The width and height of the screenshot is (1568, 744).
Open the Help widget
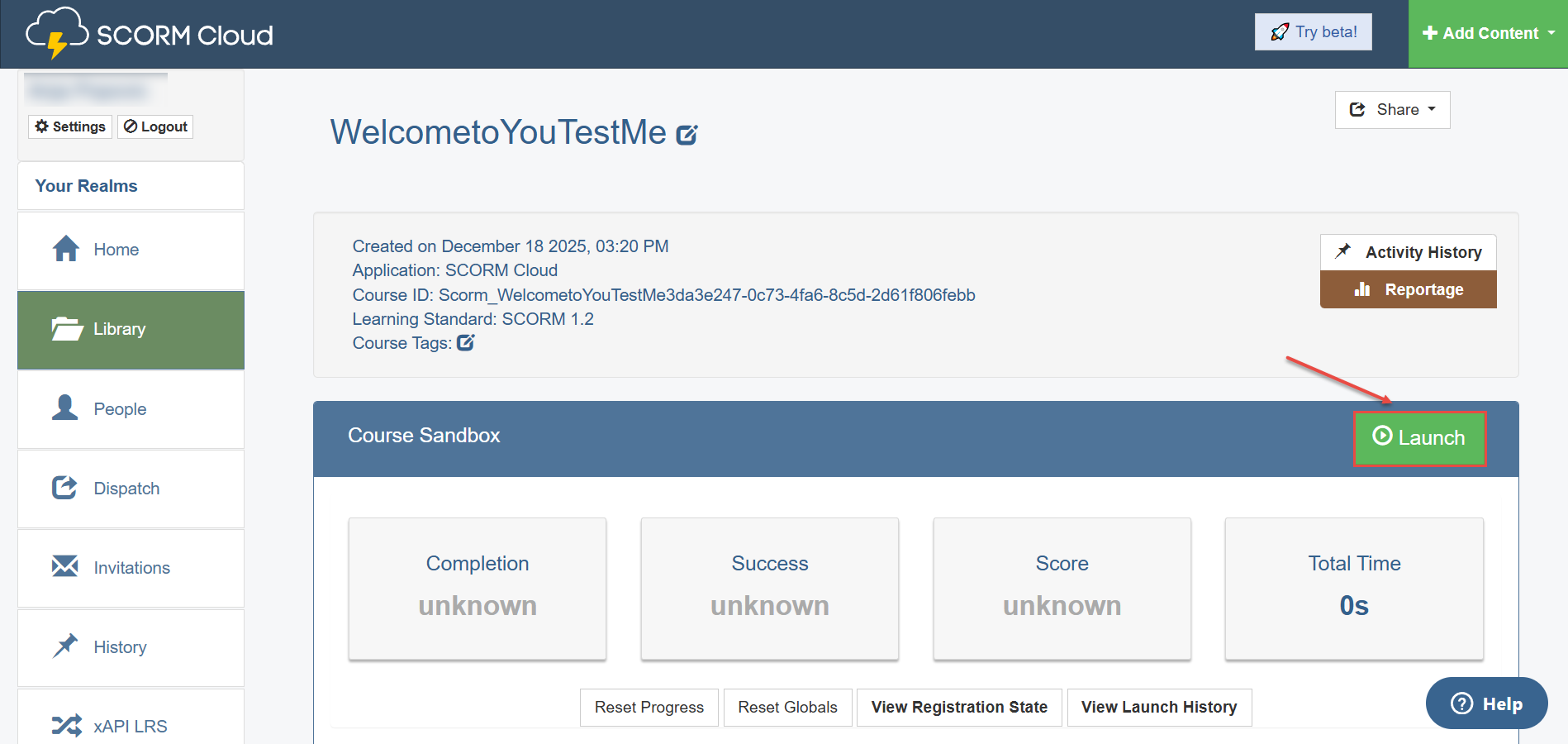point(1486,703)
